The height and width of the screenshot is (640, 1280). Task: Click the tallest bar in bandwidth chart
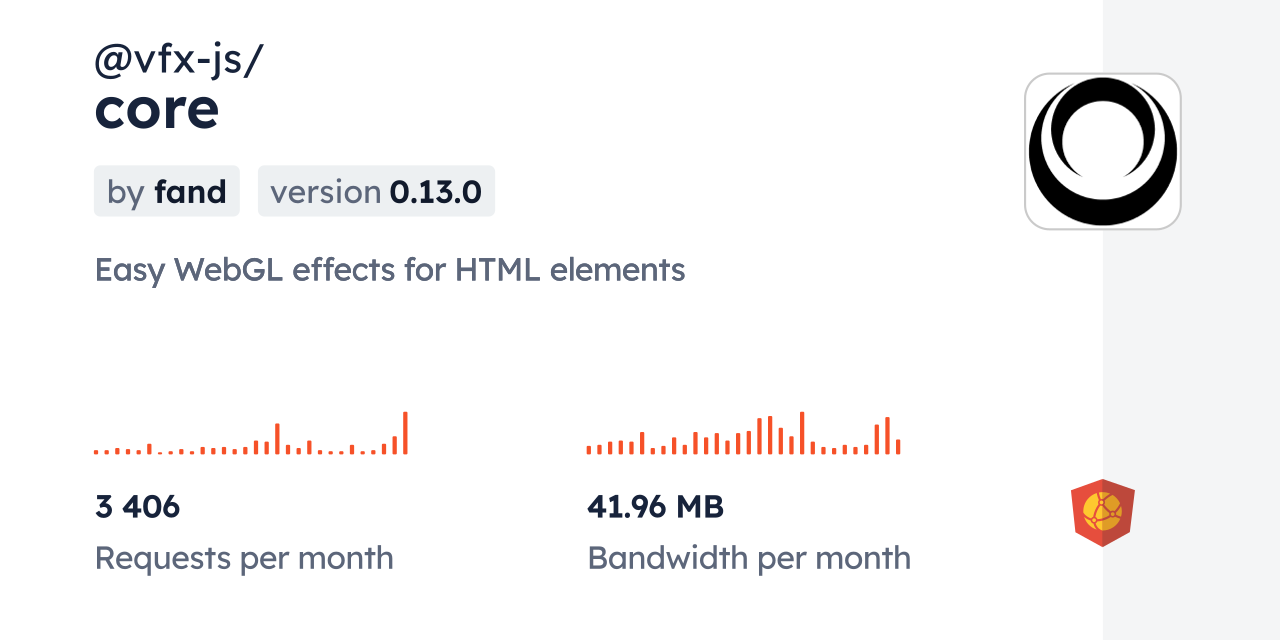pos(802,433)
